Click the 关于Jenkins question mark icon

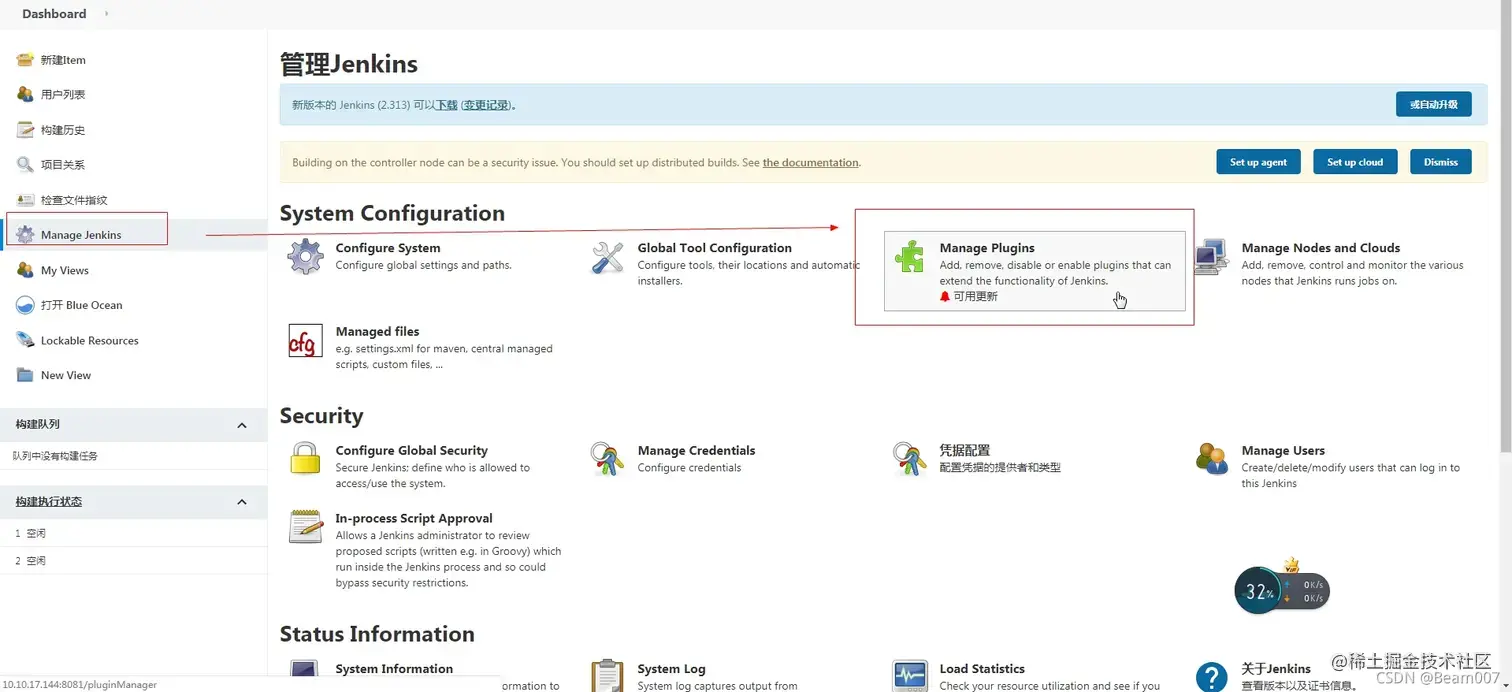[x=1211, y=677]
